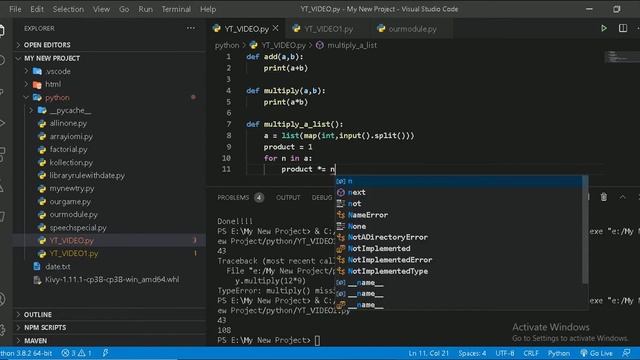Image resolution: width=640 pixels, height=360 pixels.
Task: Click multiply_a_list breadcrumb
Action: coord(347,45)
